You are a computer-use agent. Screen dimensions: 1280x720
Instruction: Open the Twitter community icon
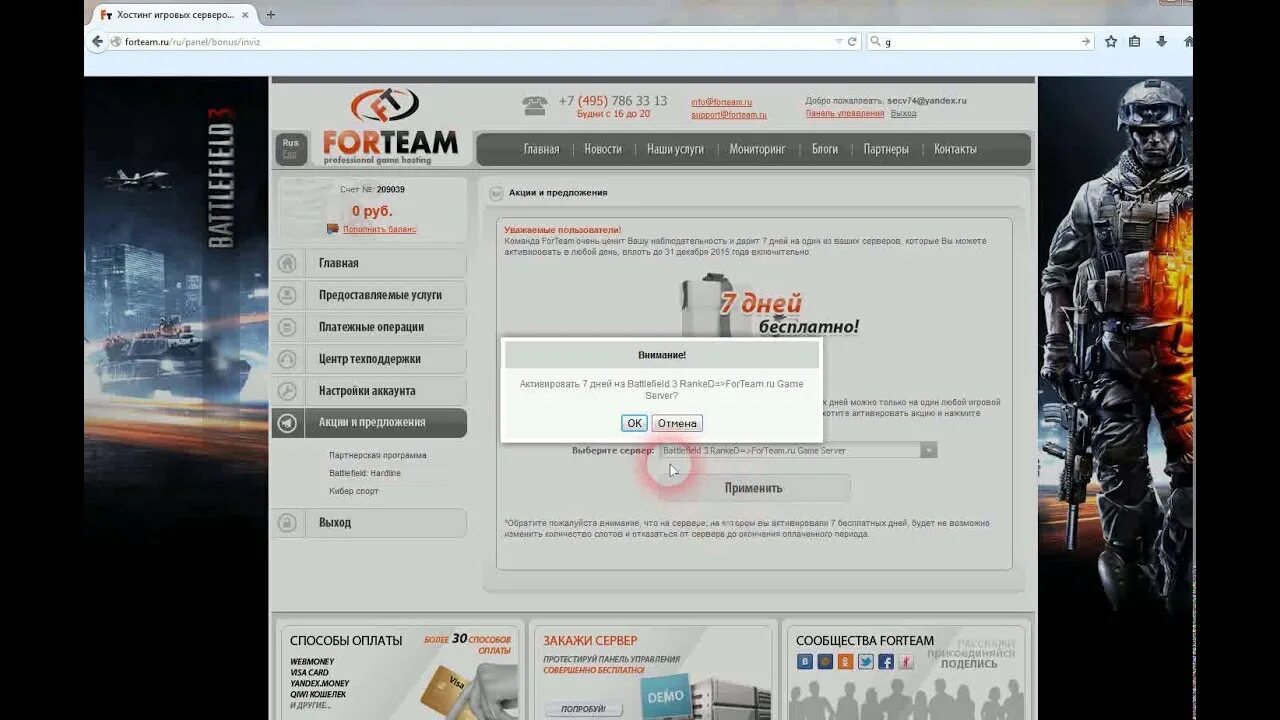coord(866,661)
